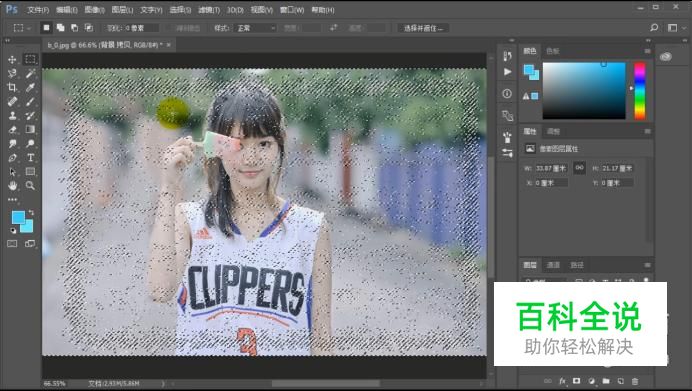Select the Move tool
The image size is (692, 391).
click(12, 59)
